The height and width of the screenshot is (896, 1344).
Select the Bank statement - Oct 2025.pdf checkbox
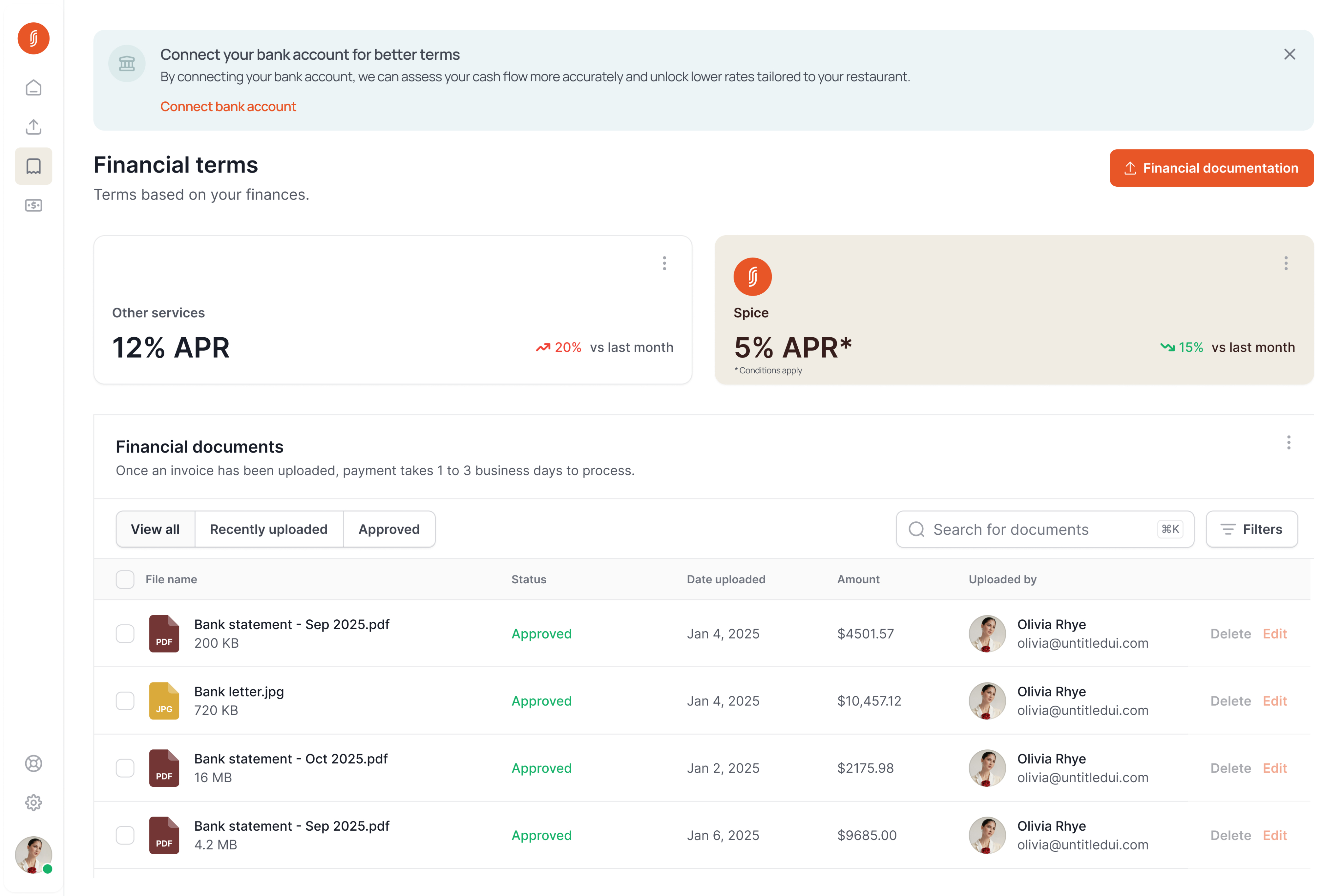pyautogui.click(x=125, y=768)
